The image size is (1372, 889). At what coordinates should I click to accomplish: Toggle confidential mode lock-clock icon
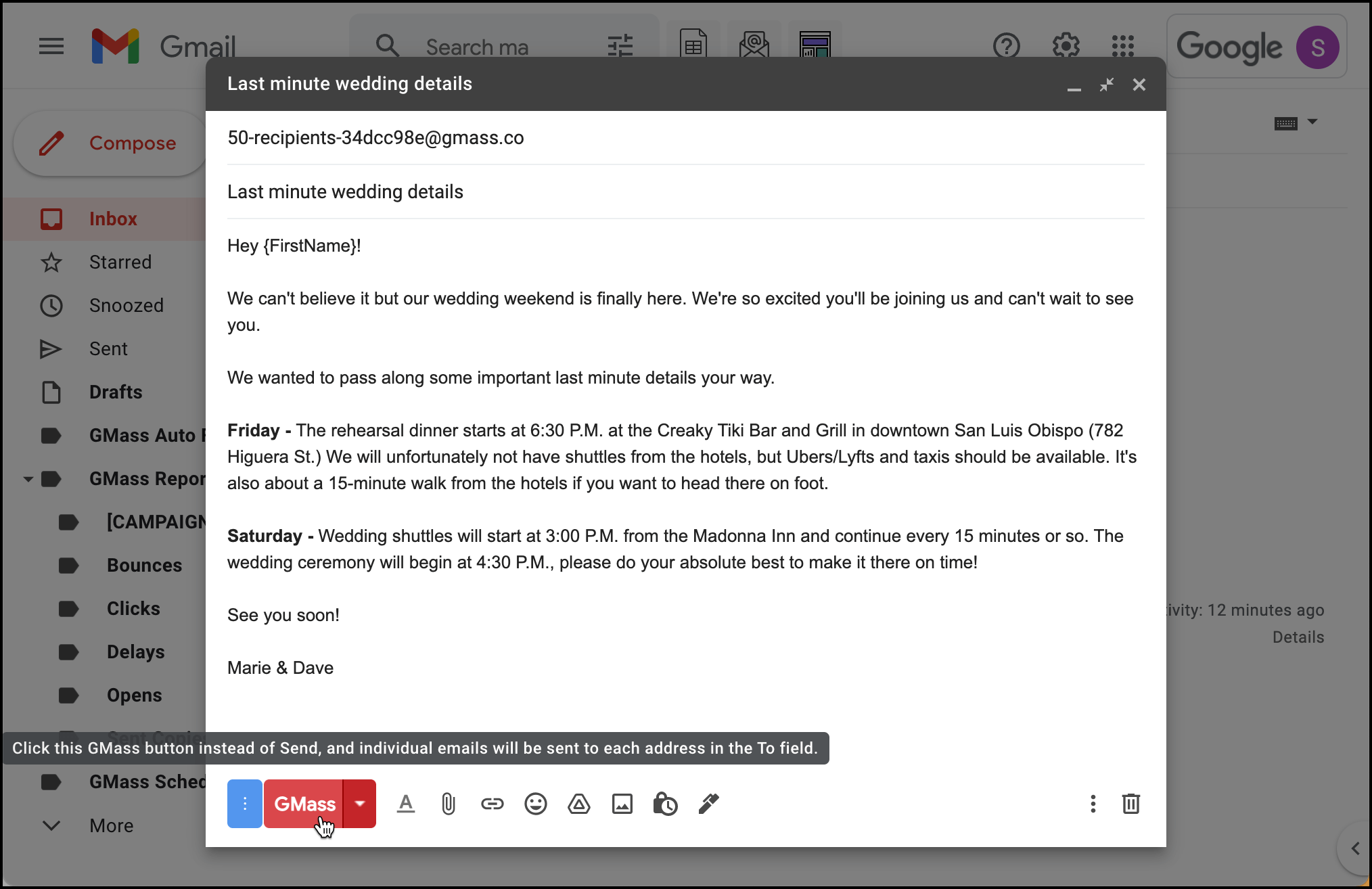[665, 804]
